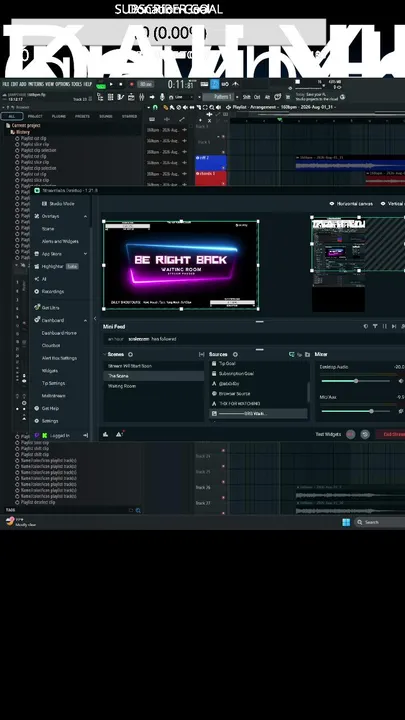The image size is (405, 720).
Task: Toggle mute dot on chords 1 track
Action: point(224,183)
